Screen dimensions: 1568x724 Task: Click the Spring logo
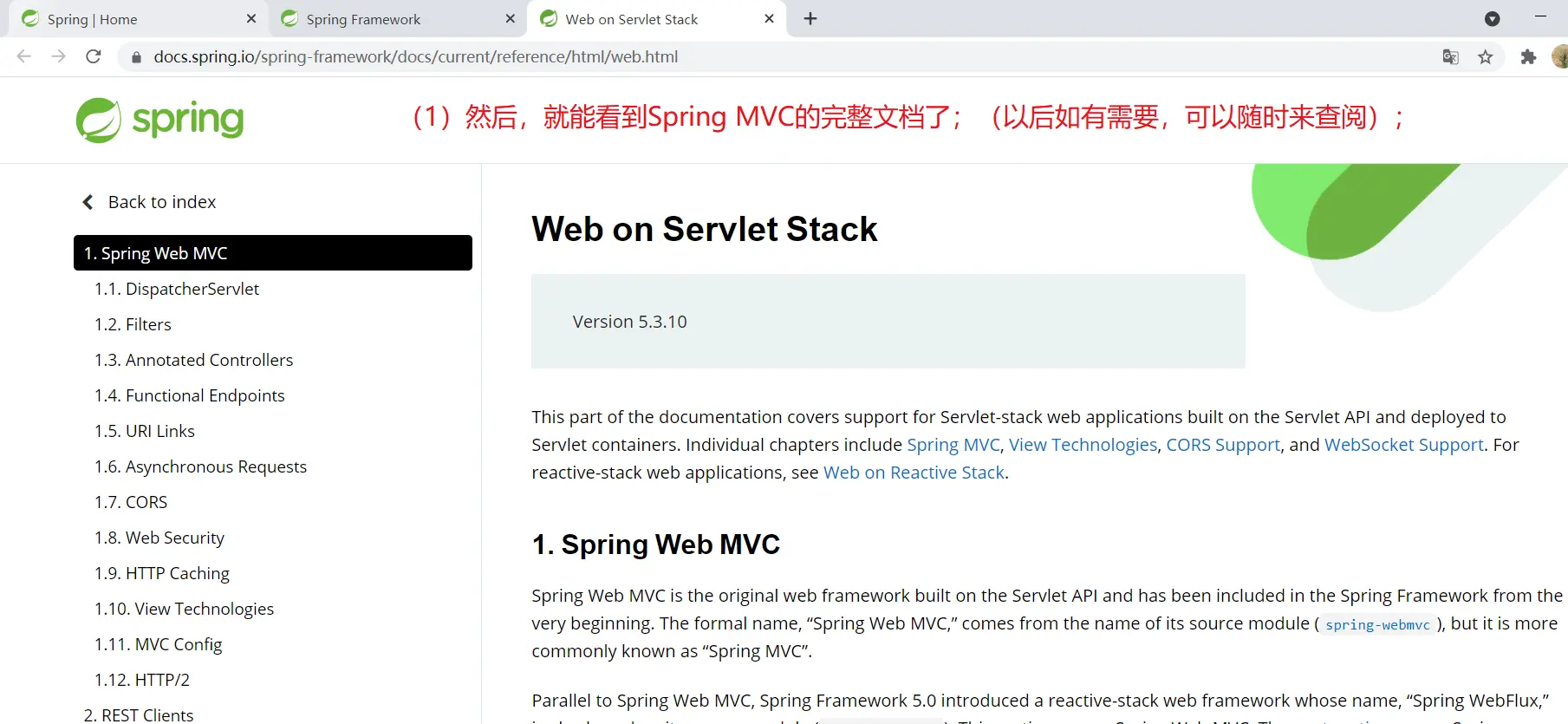tap(160, 120)
